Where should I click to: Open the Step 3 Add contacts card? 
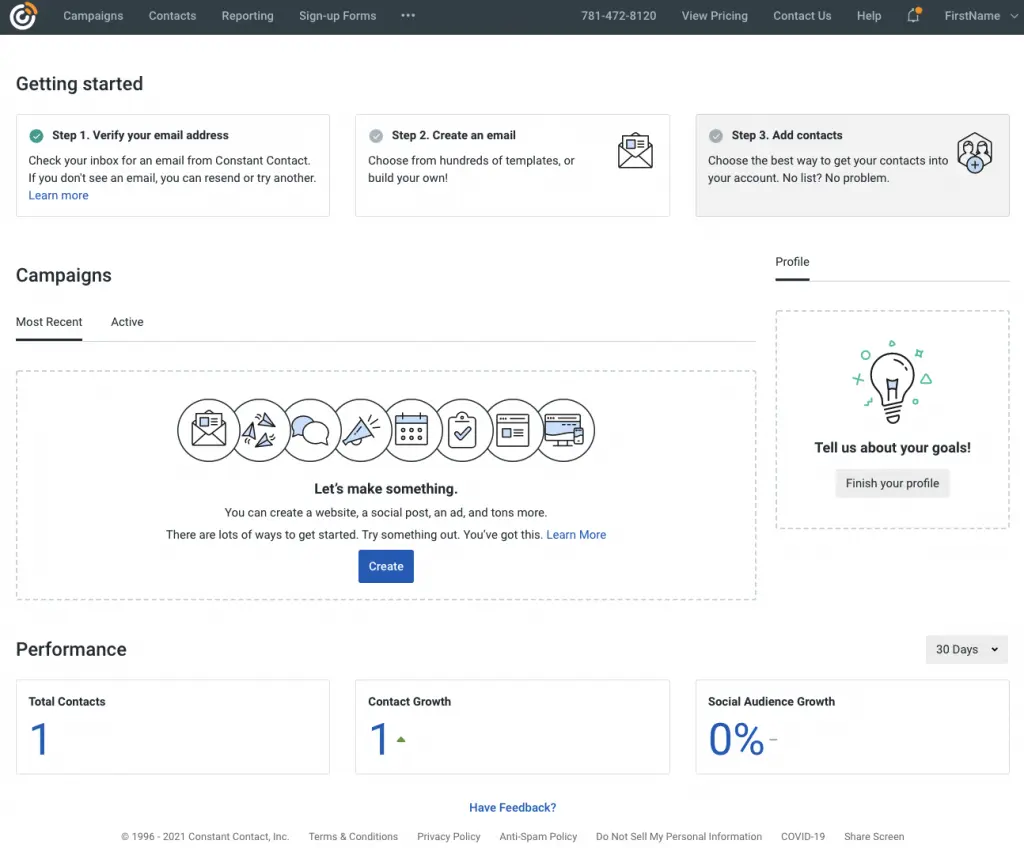click(852, 165)
